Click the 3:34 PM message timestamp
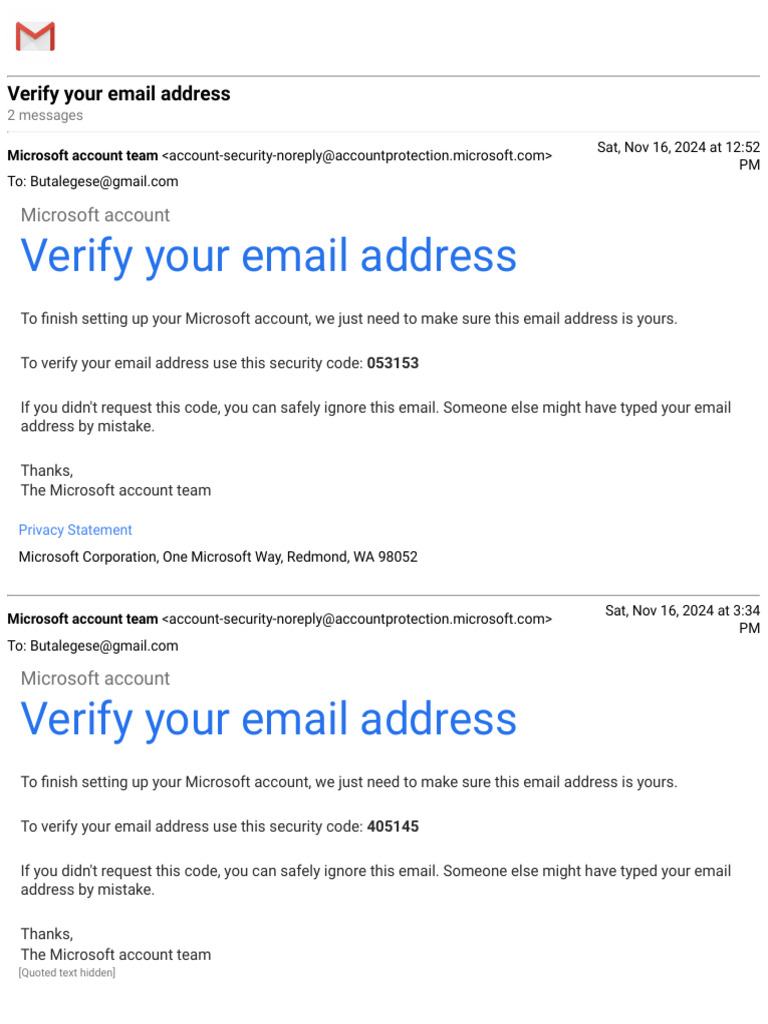This screenshot has height=1024, width=768. pos(682,619)
